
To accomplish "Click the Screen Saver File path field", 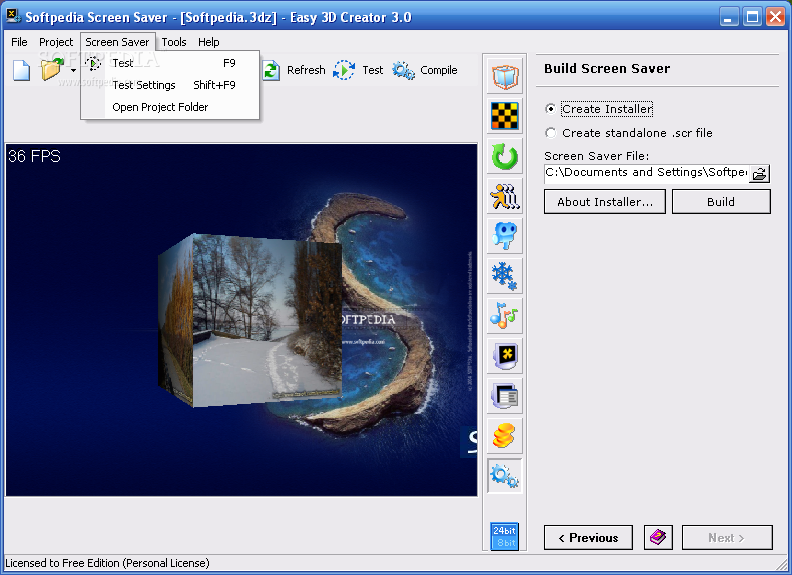I will [x=646, y=173].
